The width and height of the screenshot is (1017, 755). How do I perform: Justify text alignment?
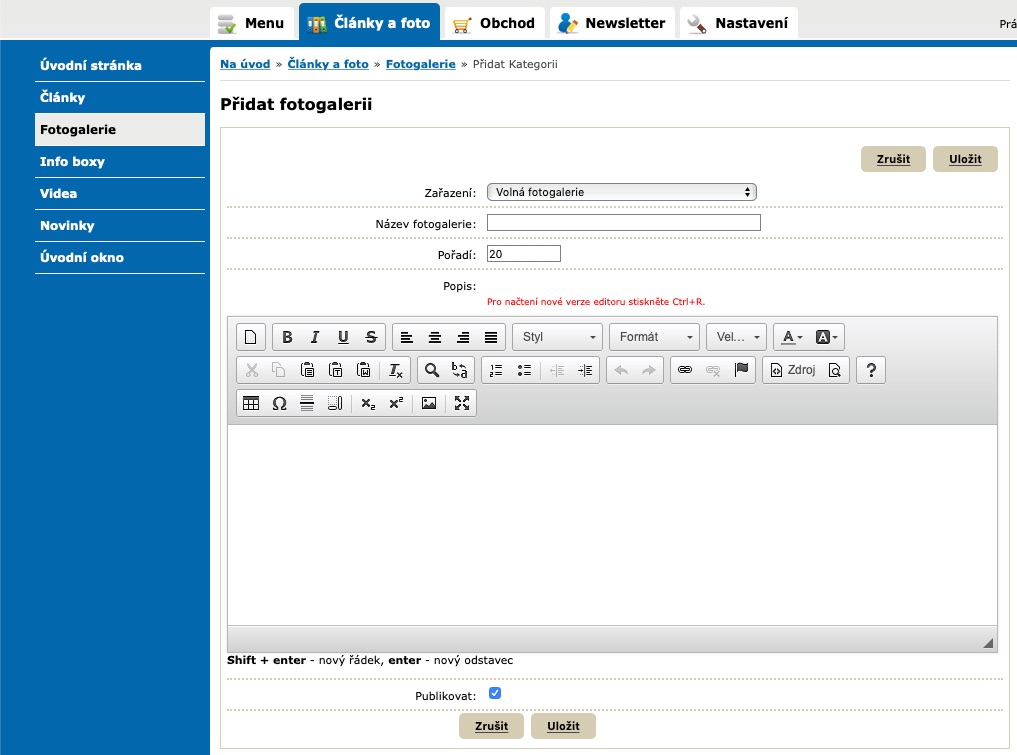pyautogui.click(x=491, y=337)
